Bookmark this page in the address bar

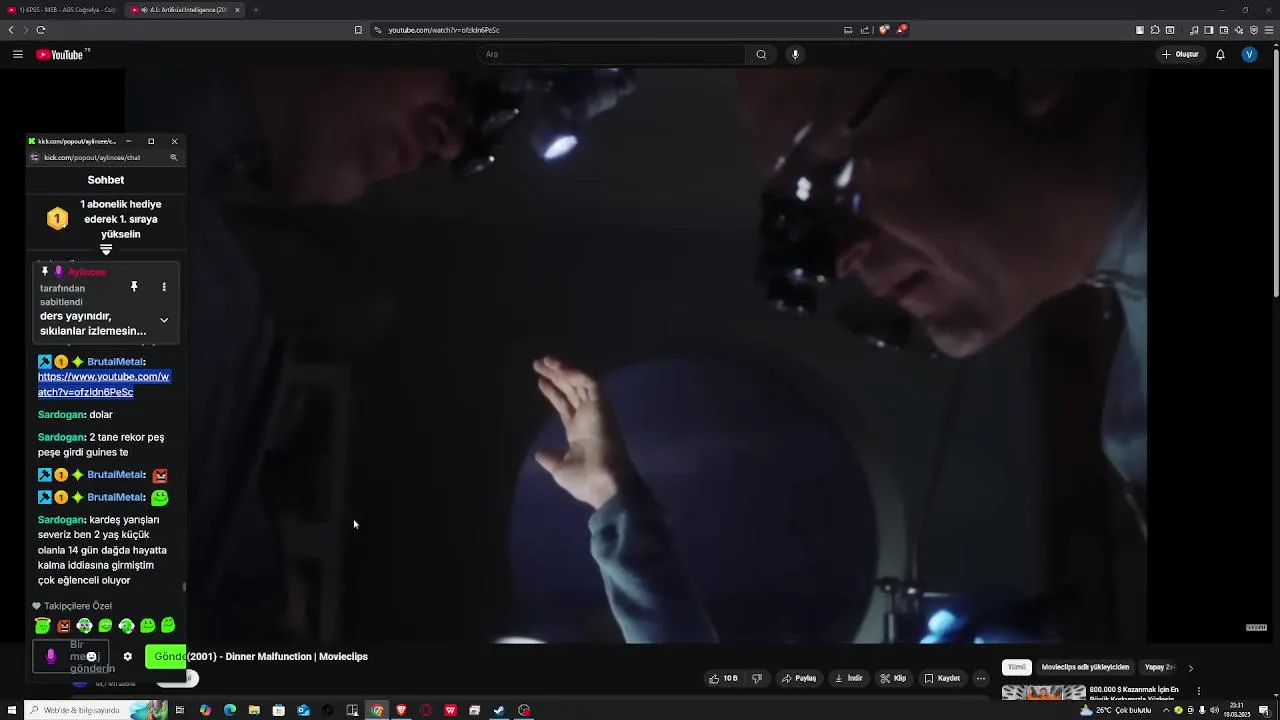tap(358, 30)
